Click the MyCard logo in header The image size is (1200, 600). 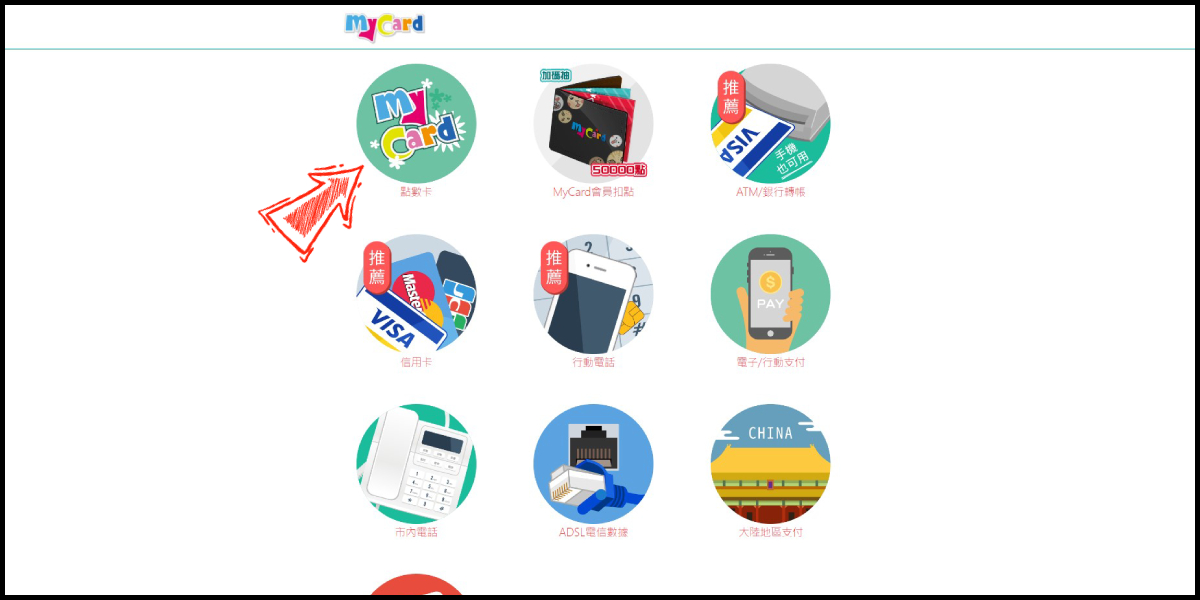click(x=385, y=26)
